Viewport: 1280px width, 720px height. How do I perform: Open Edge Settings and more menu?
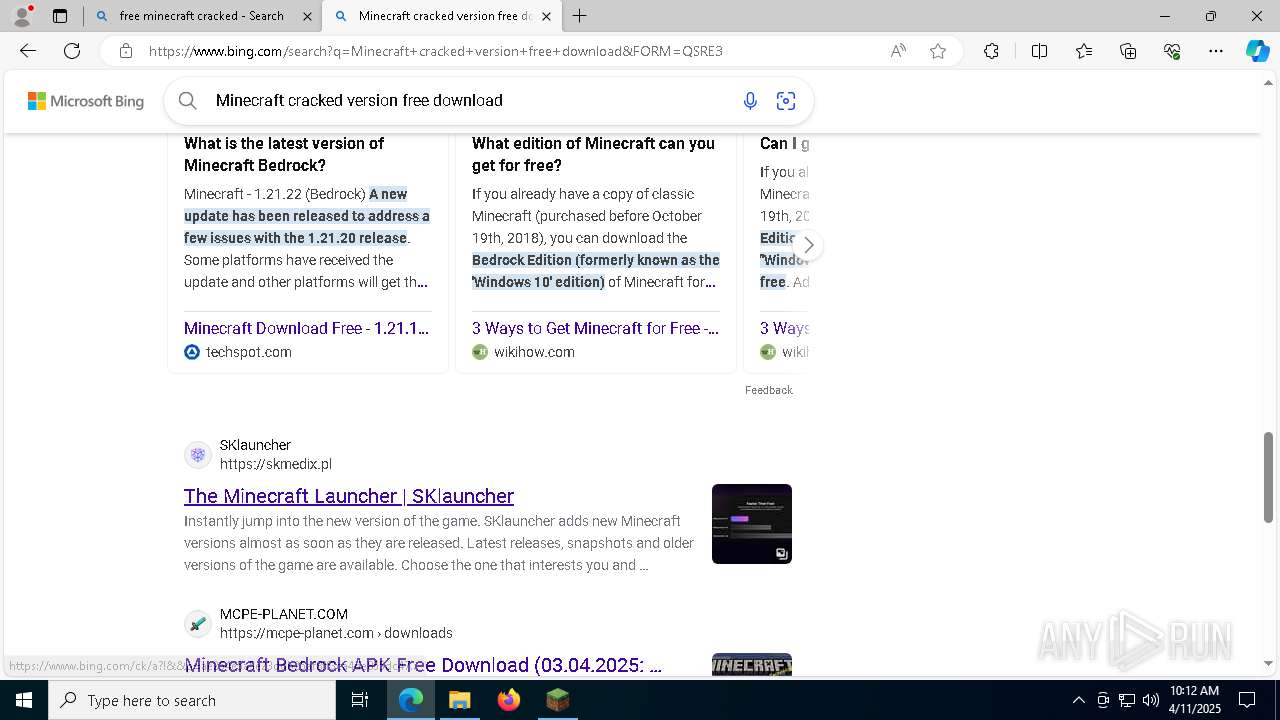click(x=1216, y=51)
